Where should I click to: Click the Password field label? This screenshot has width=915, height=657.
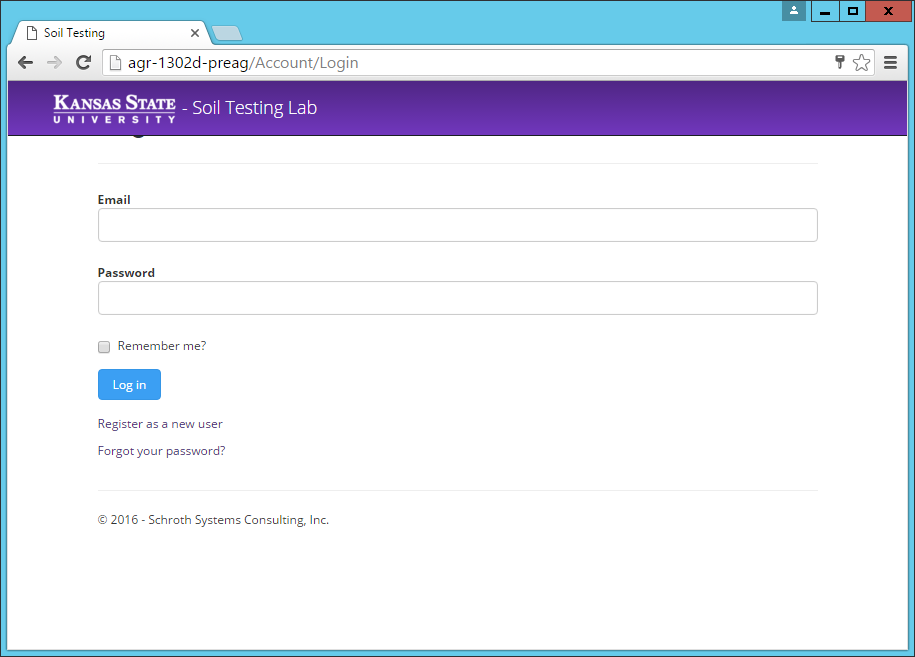tap(126, 272)
